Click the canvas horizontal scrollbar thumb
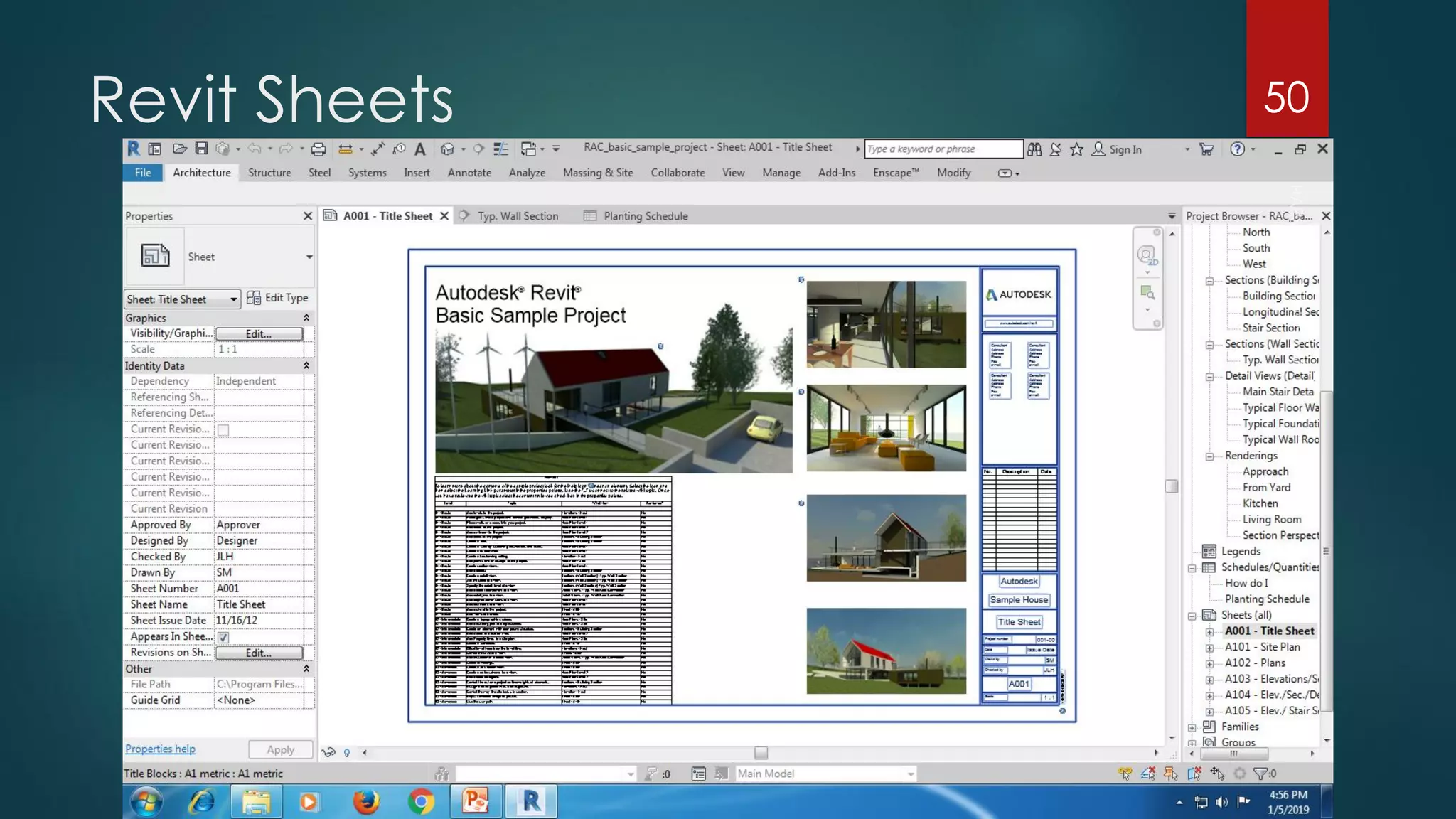Image resolution: width=1456 pixels, height=819 pixels. pyautogui.click(x=761, y=752)
